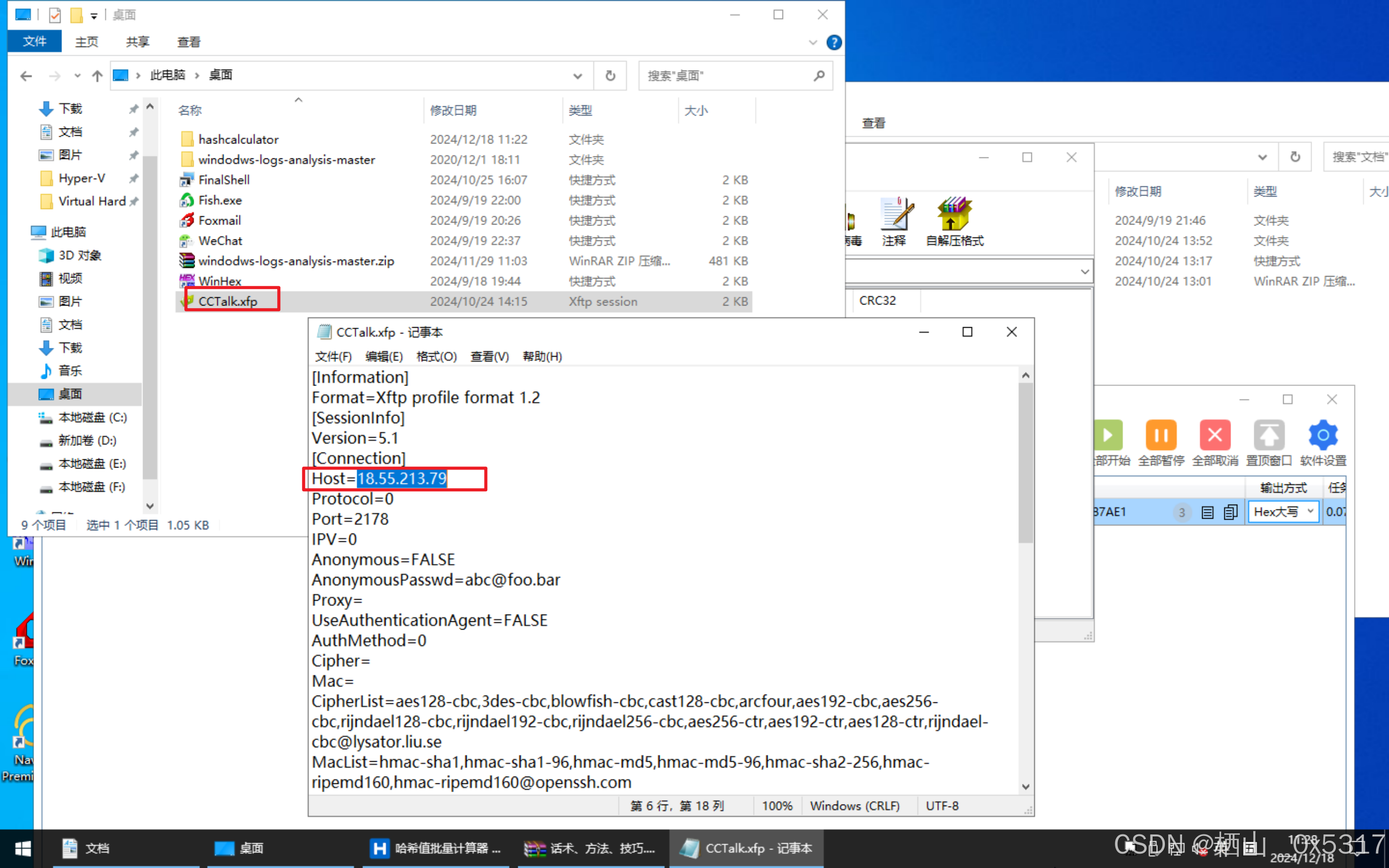The width and height of the screenshot is (1389, 868).
Task: Open windodws-logs-analysis-master.zip file
Action: [296, 261]
